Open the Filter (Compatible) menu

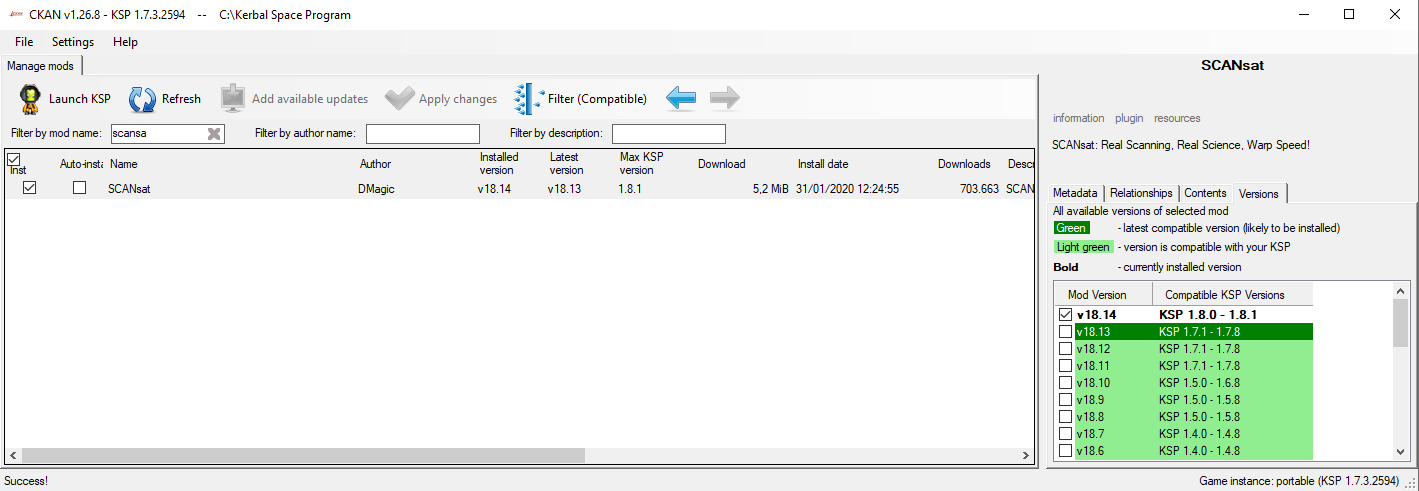pos(581,99)
